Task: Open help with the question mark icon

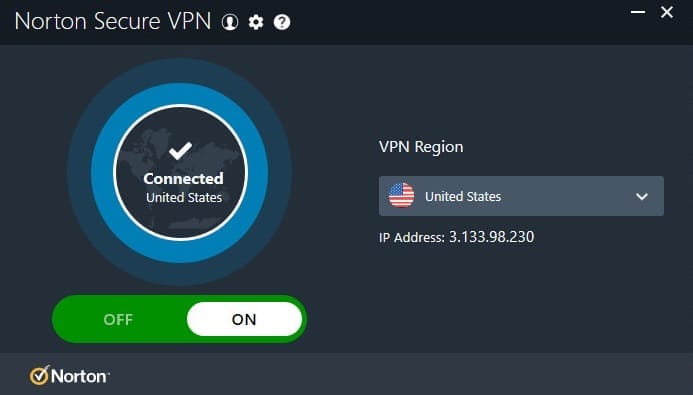Action: [282, 22]
